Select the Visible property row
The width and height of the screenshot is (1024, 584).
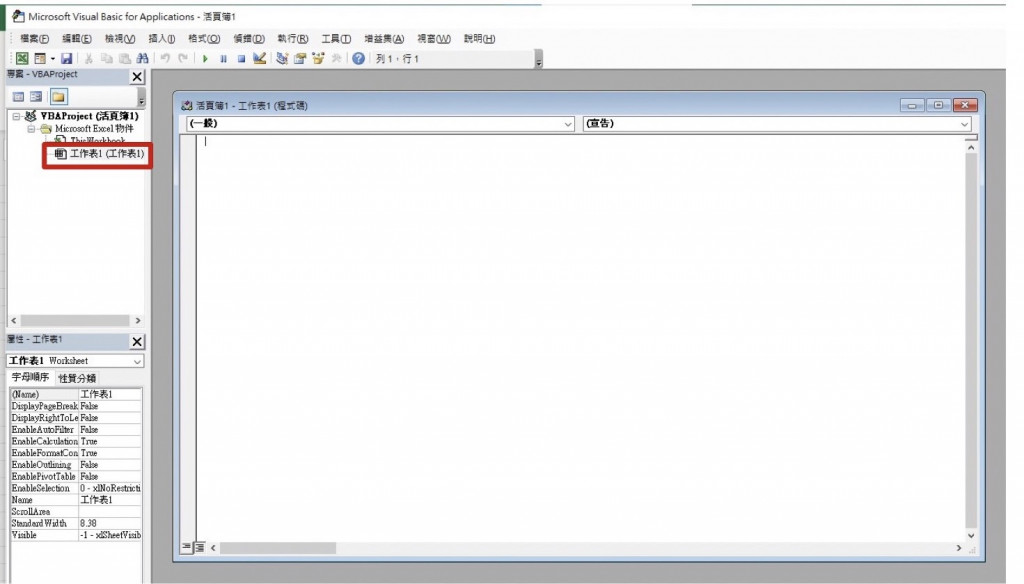pyautogui.click(x=76, y=535)
